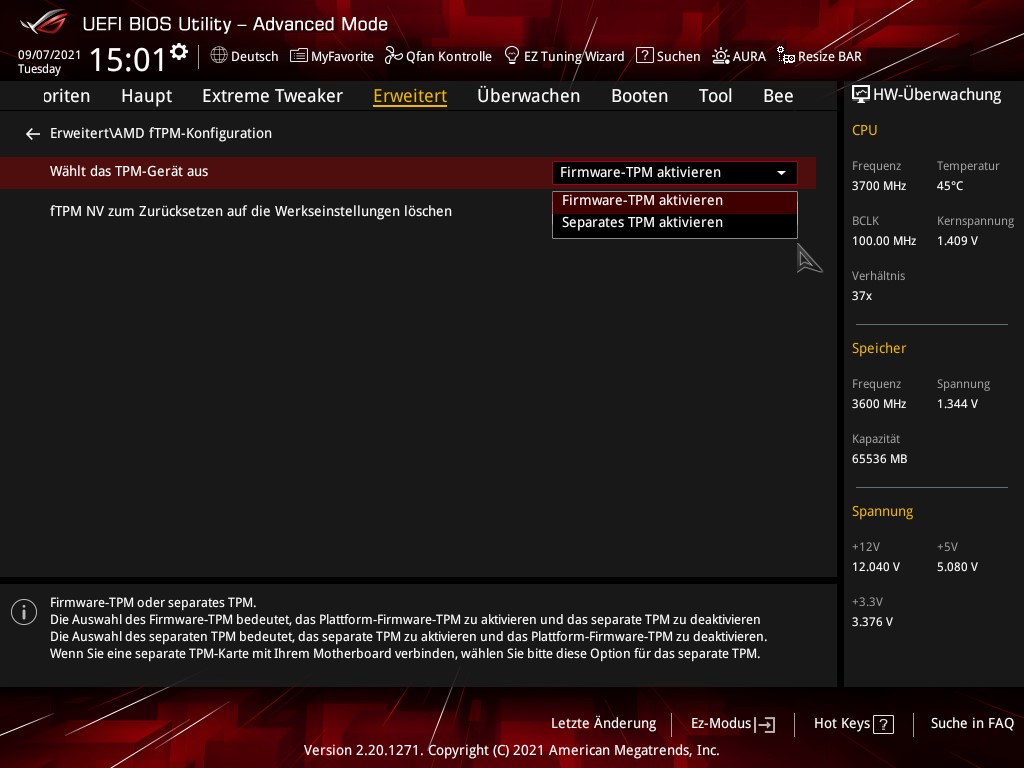Open Suche in FAQ link
Image resolution: width=1024 pixels, height=768 pixels.
tap(972, 724)
